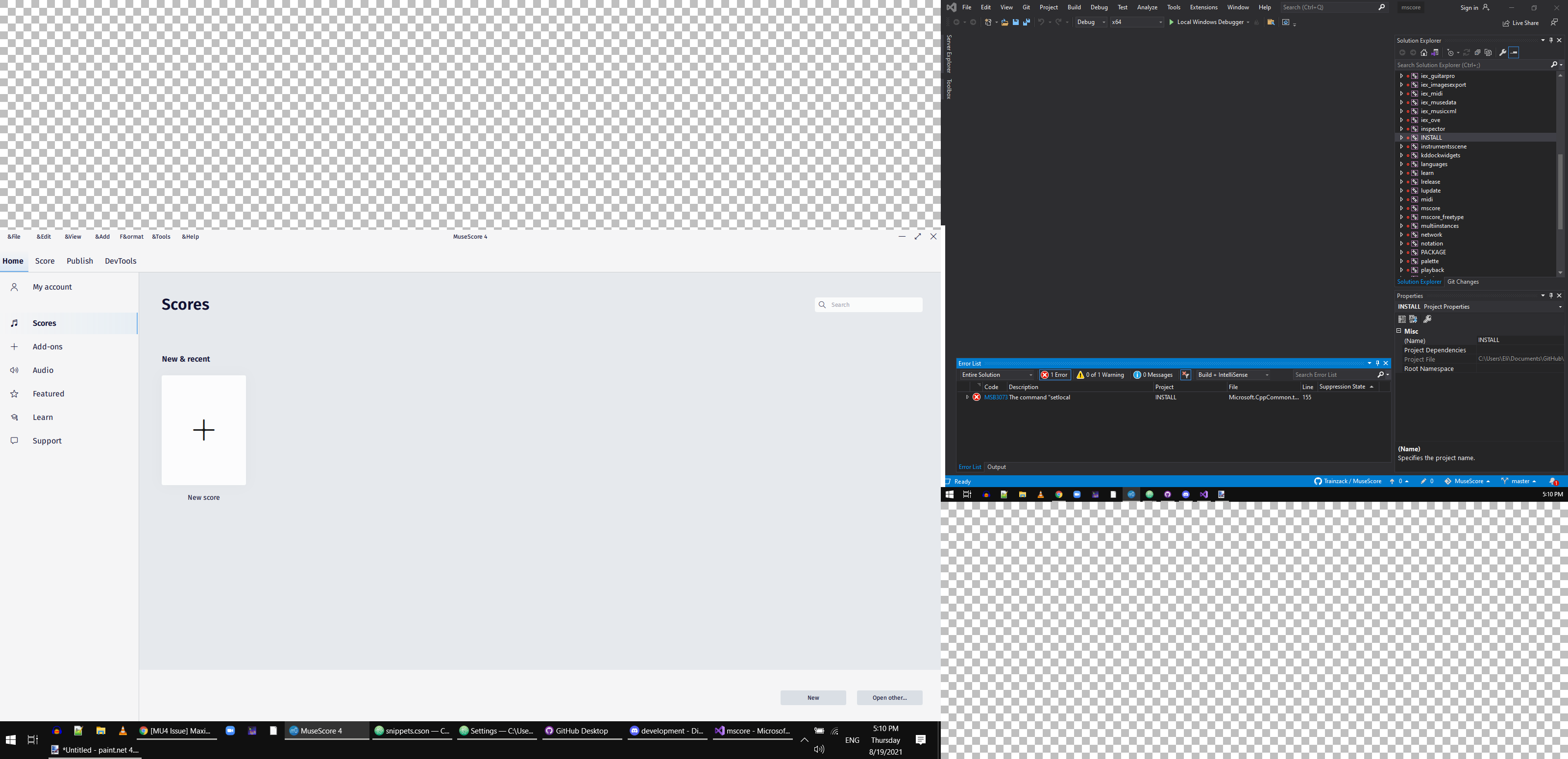
Task: Click the Refresh icon in Solution Explorer toolbar
Action: (x=1467, y=52)
